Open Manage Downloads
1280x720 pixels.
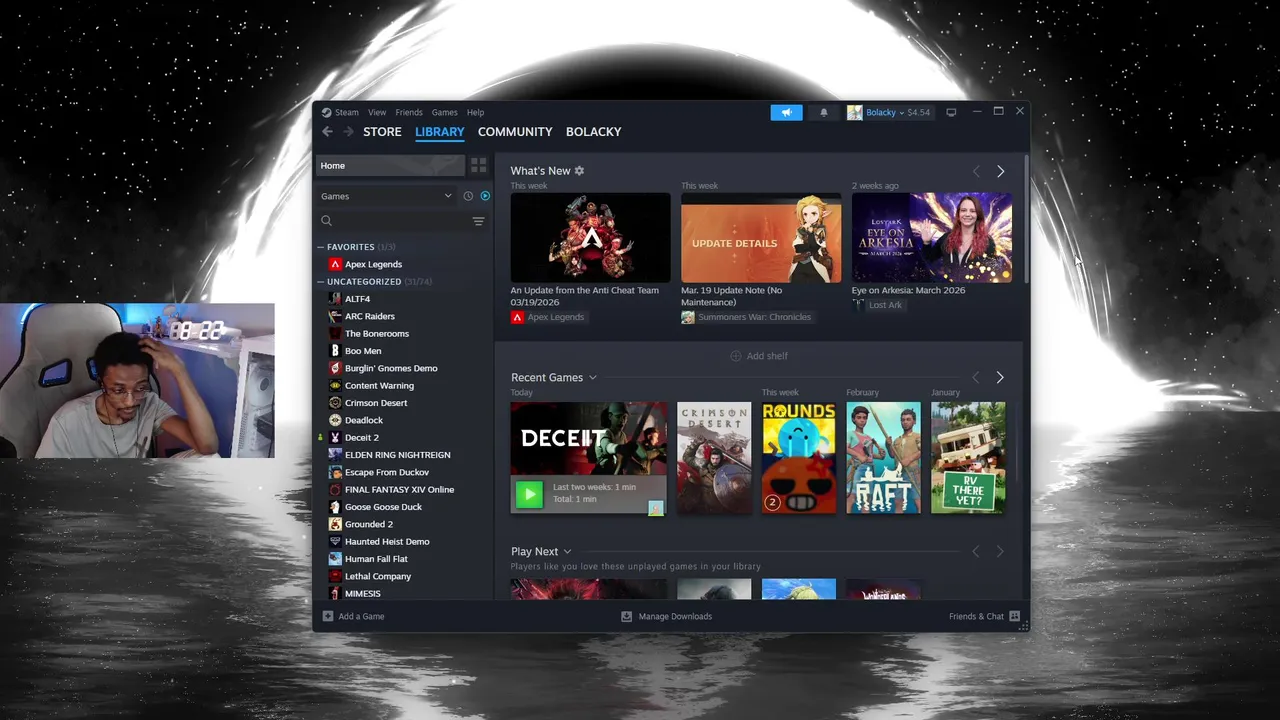tap(667, 616)
